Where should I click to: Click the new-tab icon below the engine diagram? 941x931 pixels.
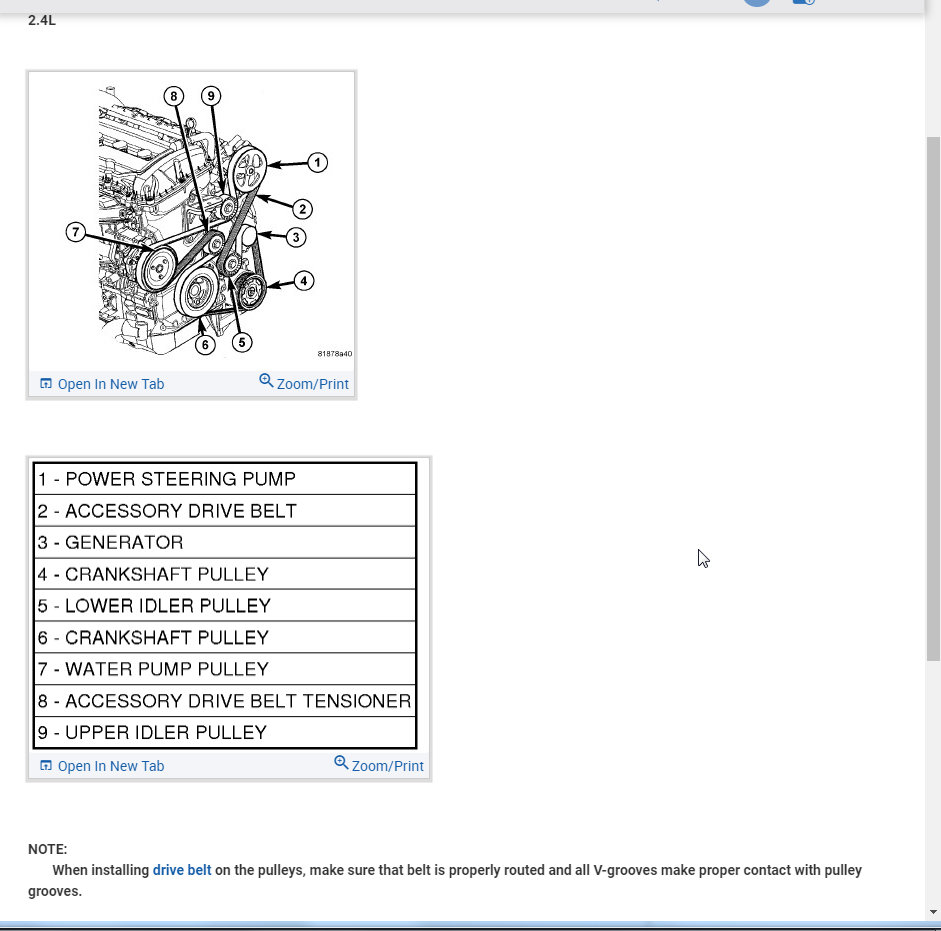(46, 384)
